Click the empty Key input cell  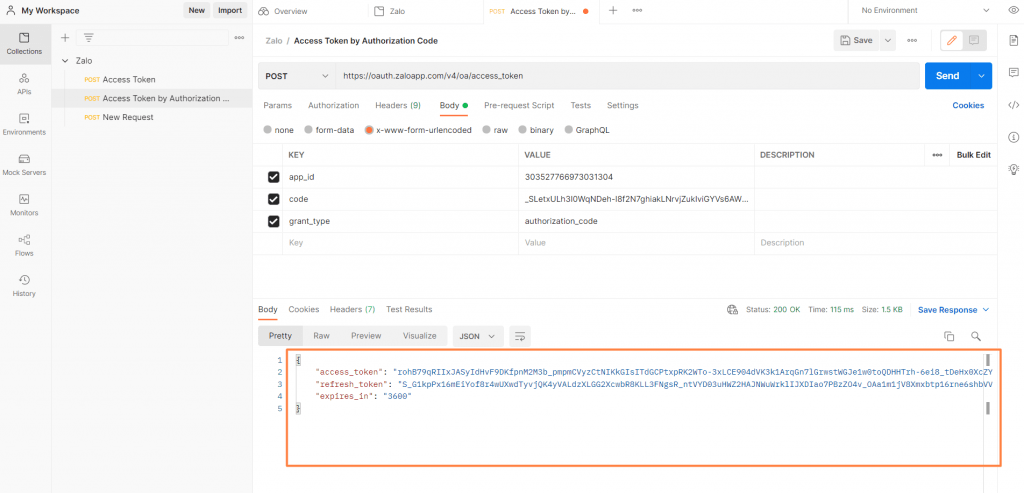pos(401,243)
